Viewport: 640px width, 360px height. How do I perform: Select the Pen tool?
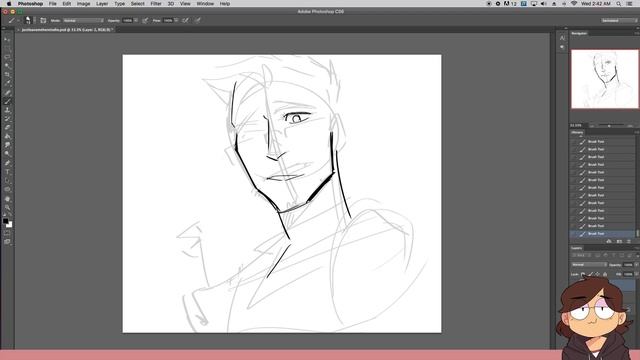coord(7,163)
